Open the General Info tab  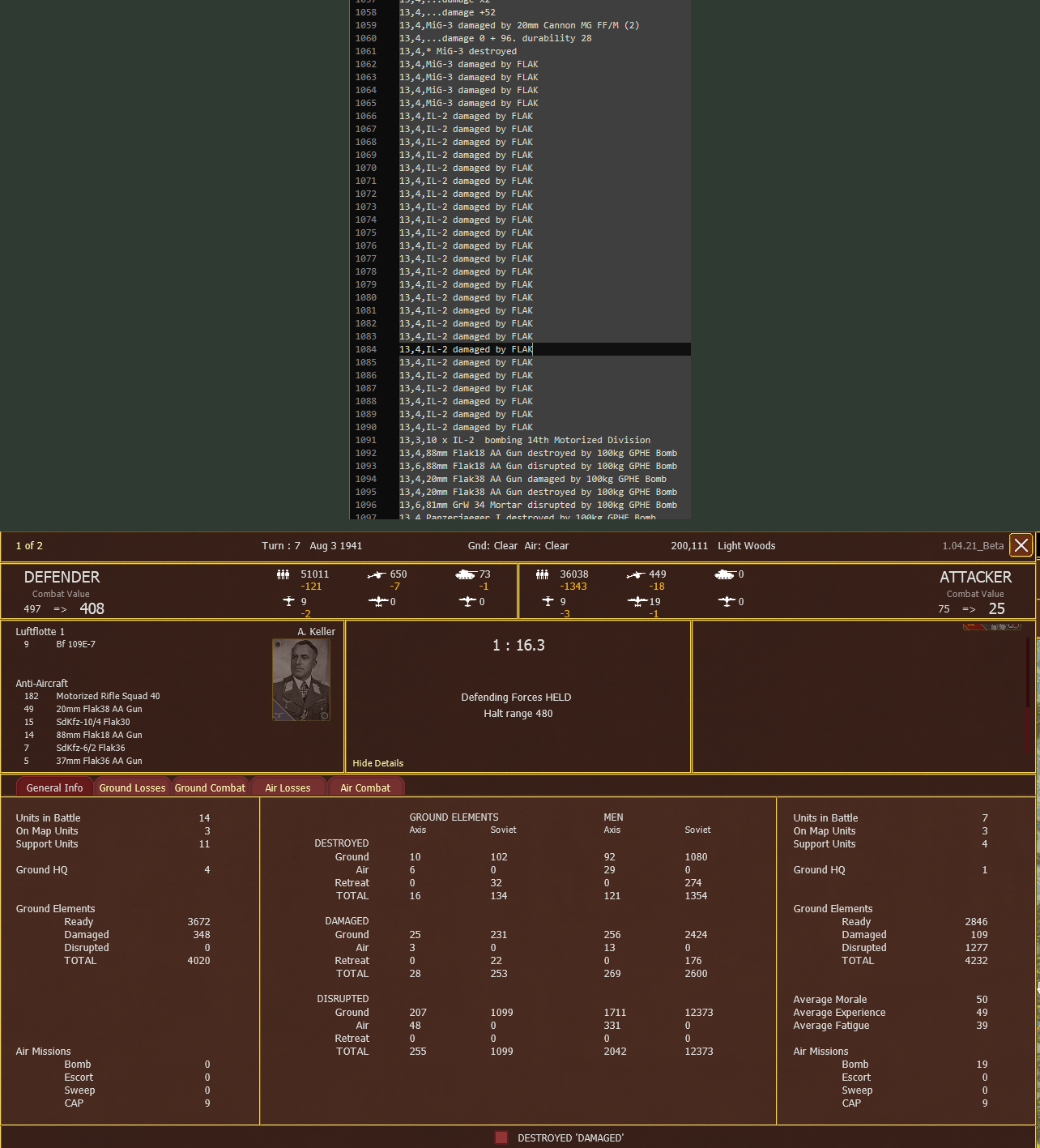[x=54, y=787]
